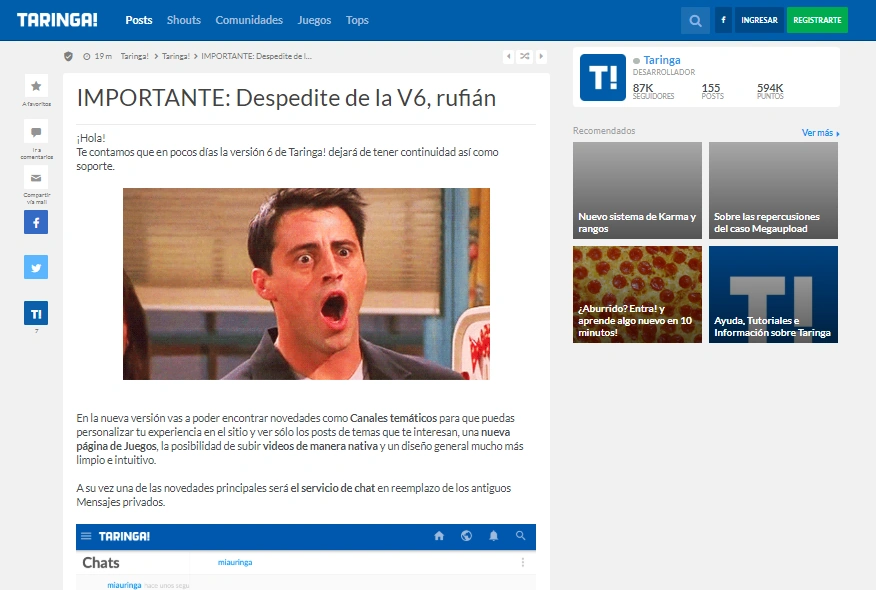The width and height of the screenshot is (876, 590).
Task: Select the shuffle icon near the breadcrumb
Action: tap(524, 57)
